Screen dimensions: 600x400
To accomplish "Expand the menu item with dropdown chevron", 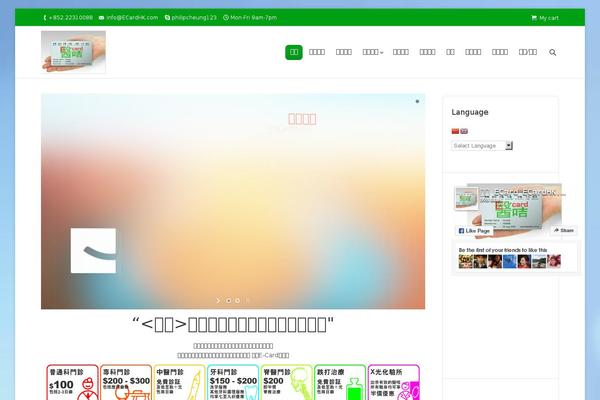I will click(x=373, y=52).
